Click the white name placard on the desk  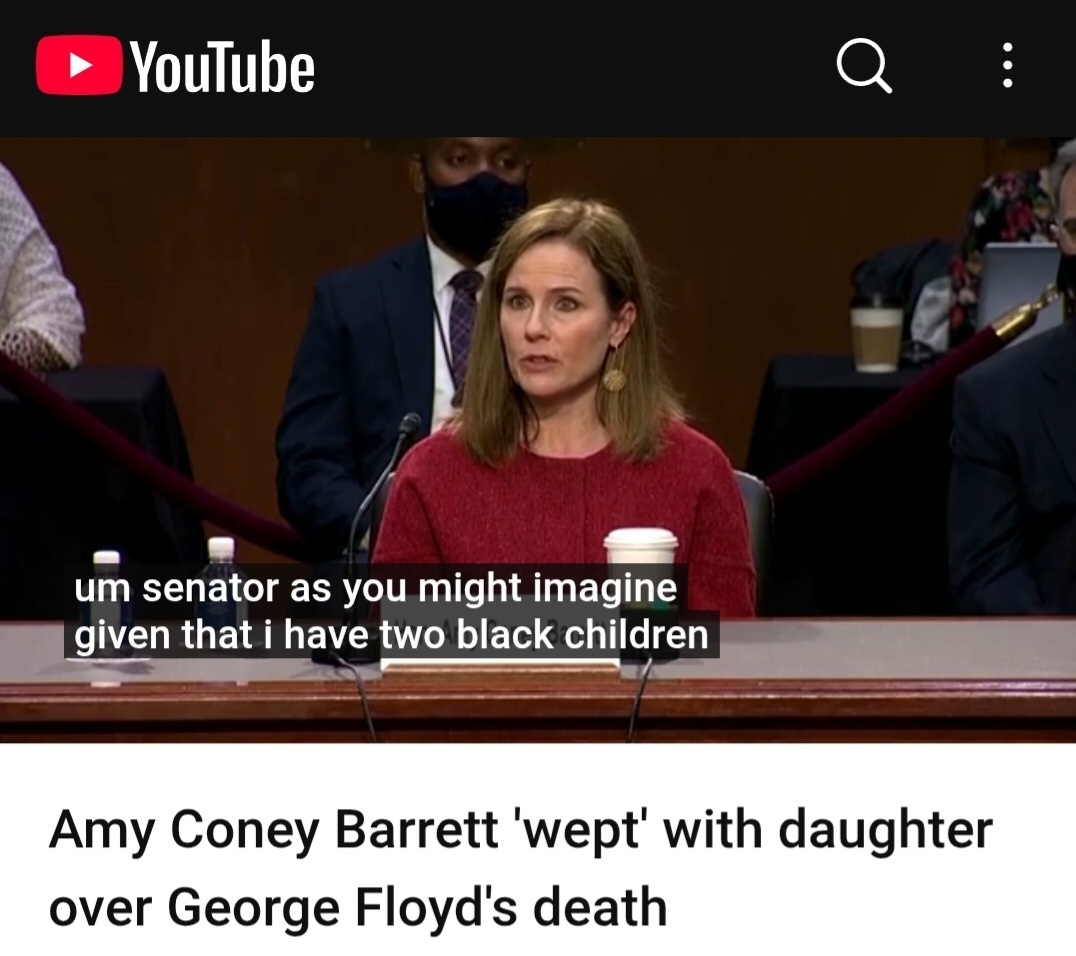(500, 666)
